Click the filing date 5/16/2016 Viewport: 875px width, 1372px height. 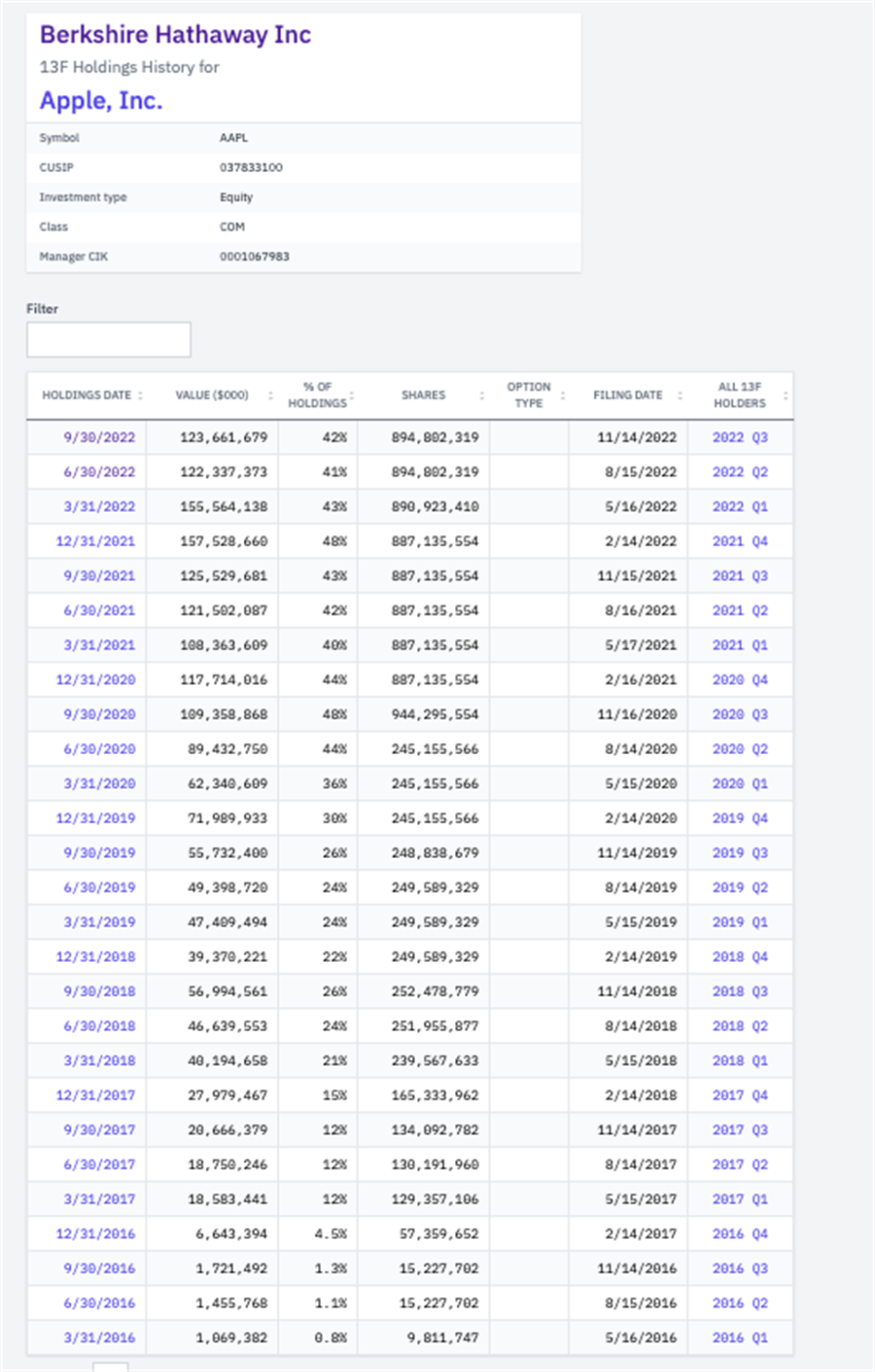[641, 1338]
